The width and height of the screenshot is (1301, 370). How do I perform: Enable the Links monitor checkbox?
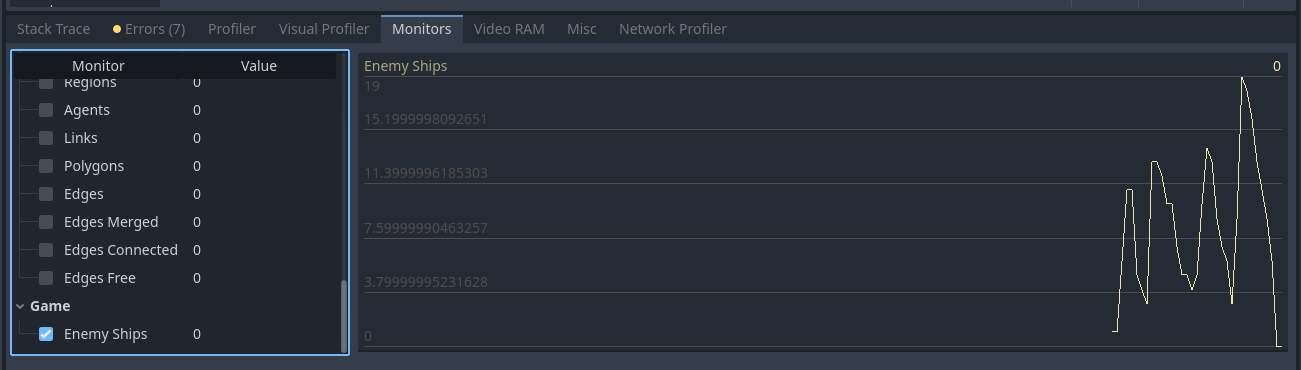(46, 138)
